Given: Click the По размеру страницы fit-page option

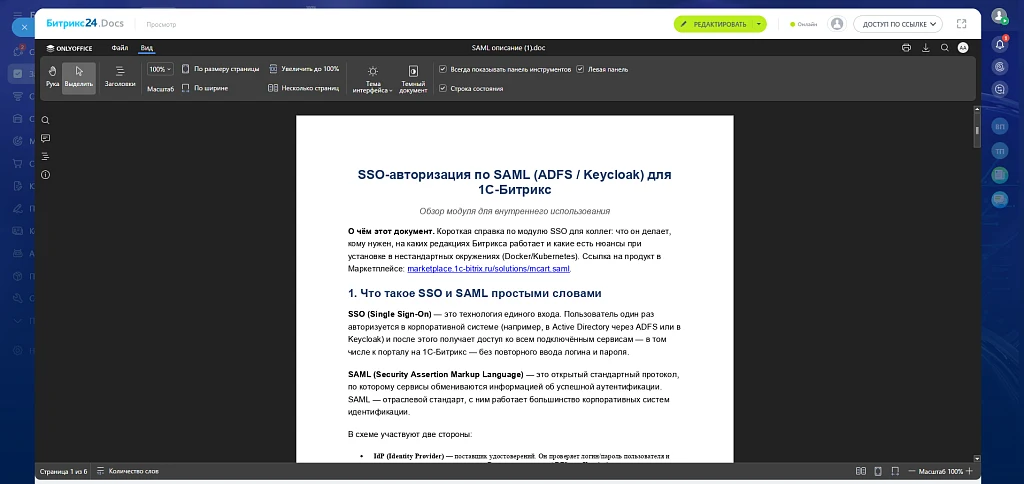Looking at the screenshot, I should click(220, 69).
